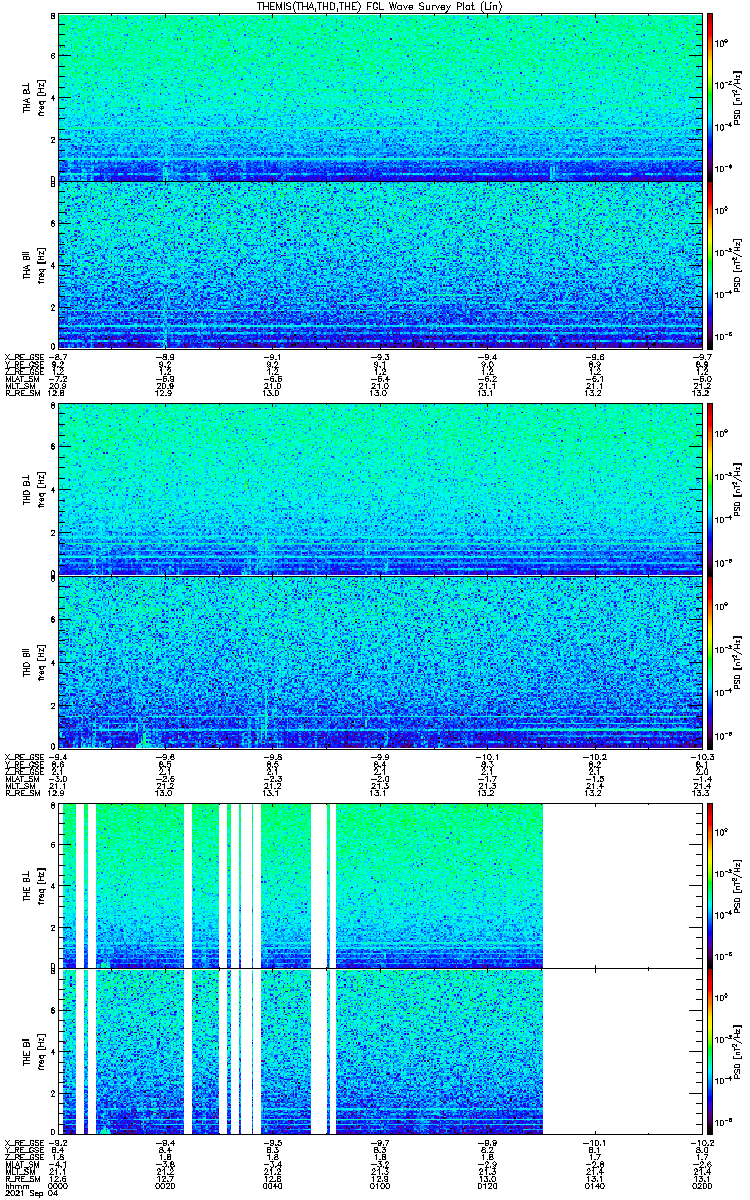Click the X_RE_GSE row label under THD panels
Image resolution: width=750 pixels, height=1200 pixels.
[22, 755]
